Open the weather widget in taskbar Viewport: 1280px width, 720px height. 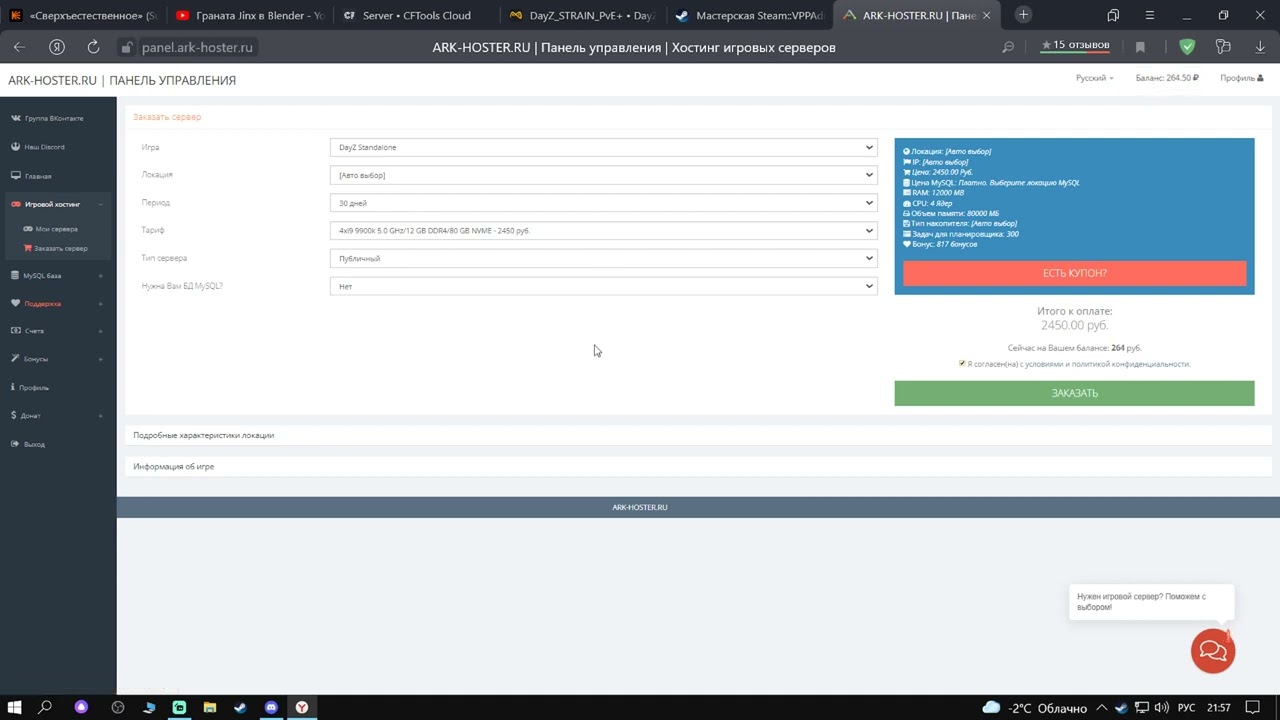1034,708
